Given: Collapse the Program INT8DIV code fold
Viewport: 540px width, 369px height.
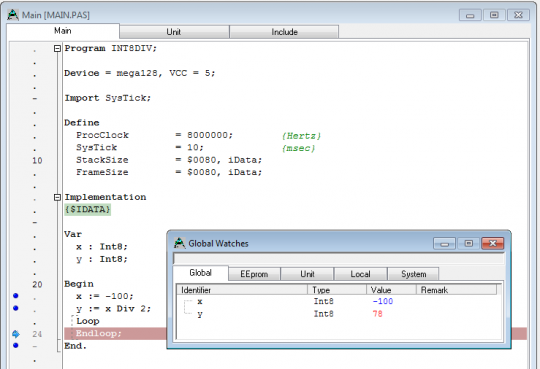Looking at the screenshot, I should [58, 49].
